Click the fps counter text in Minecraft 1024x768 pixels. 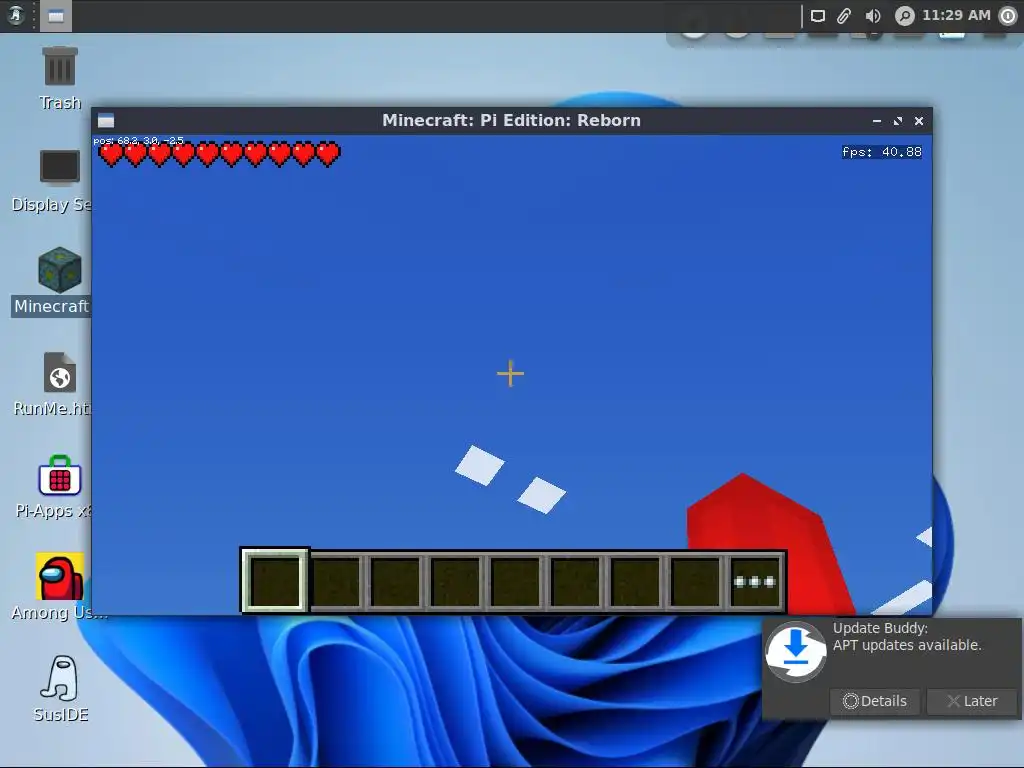882,152
